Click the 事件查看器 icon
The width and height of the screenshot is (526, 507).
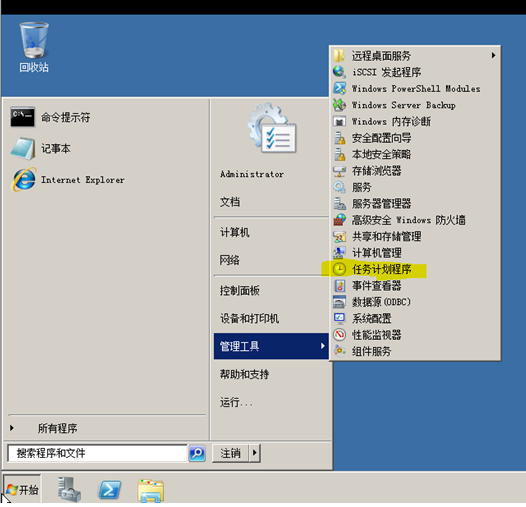(339, 286)
